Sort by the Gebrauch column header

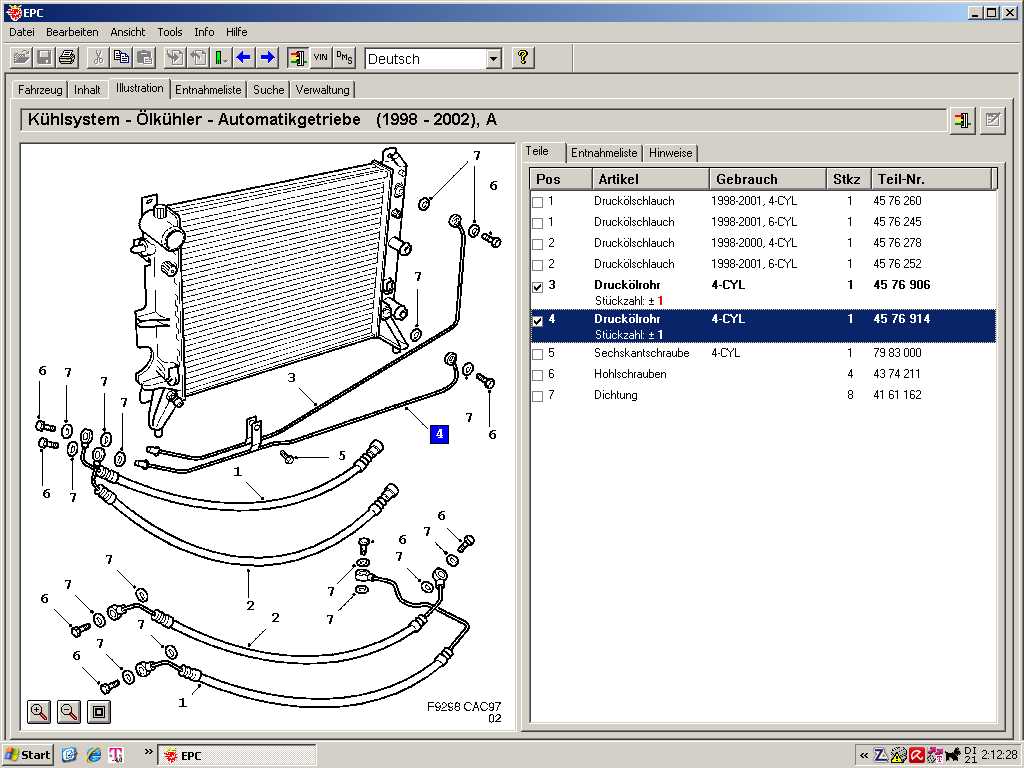[x=767, y=179]
